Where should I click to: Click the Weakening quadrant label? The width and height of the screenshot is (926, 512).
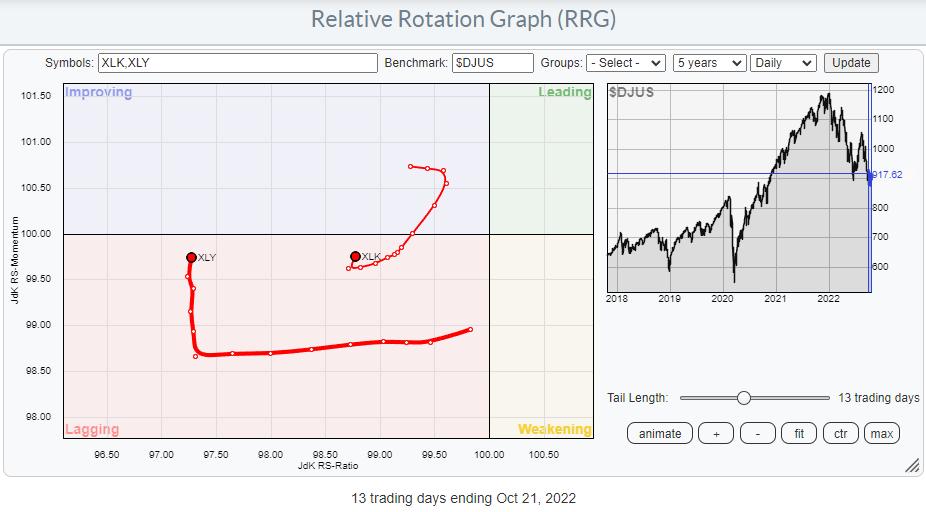[x=554, y=429]
